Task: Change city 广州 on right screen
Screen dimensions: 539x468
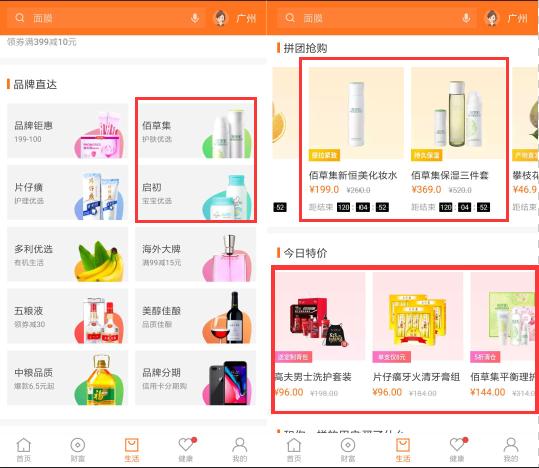Action: click(x=517, y=18)
